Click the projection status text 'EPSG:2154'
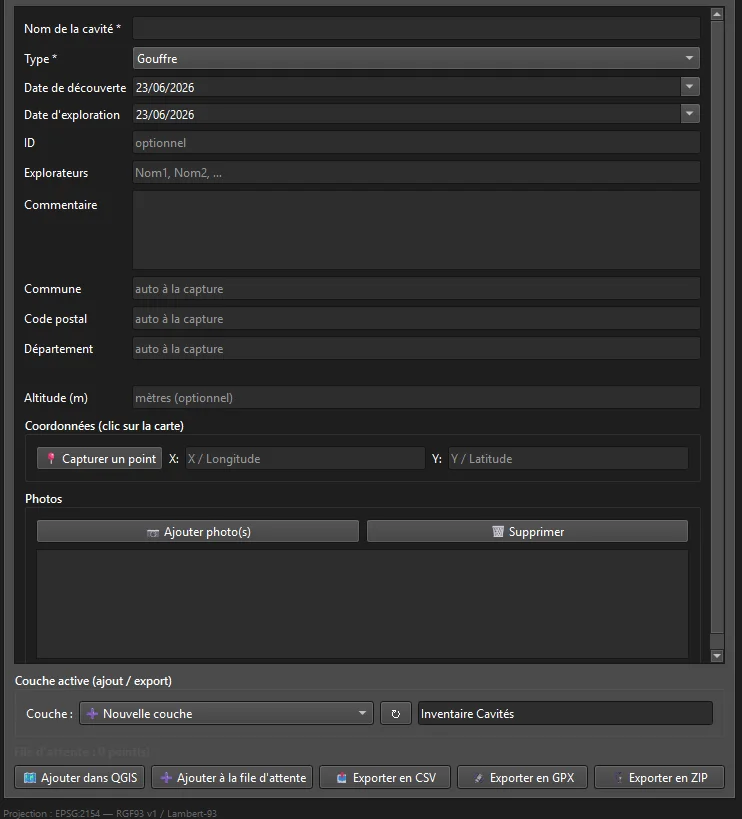The image size is (742, 819). 77,813
